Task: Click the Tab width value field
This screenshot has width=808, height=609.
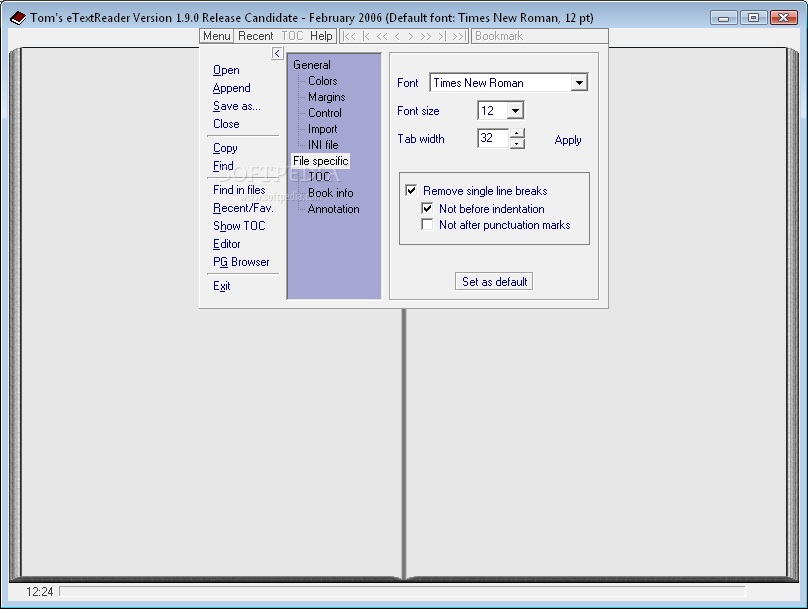Action: click(494, 138)
